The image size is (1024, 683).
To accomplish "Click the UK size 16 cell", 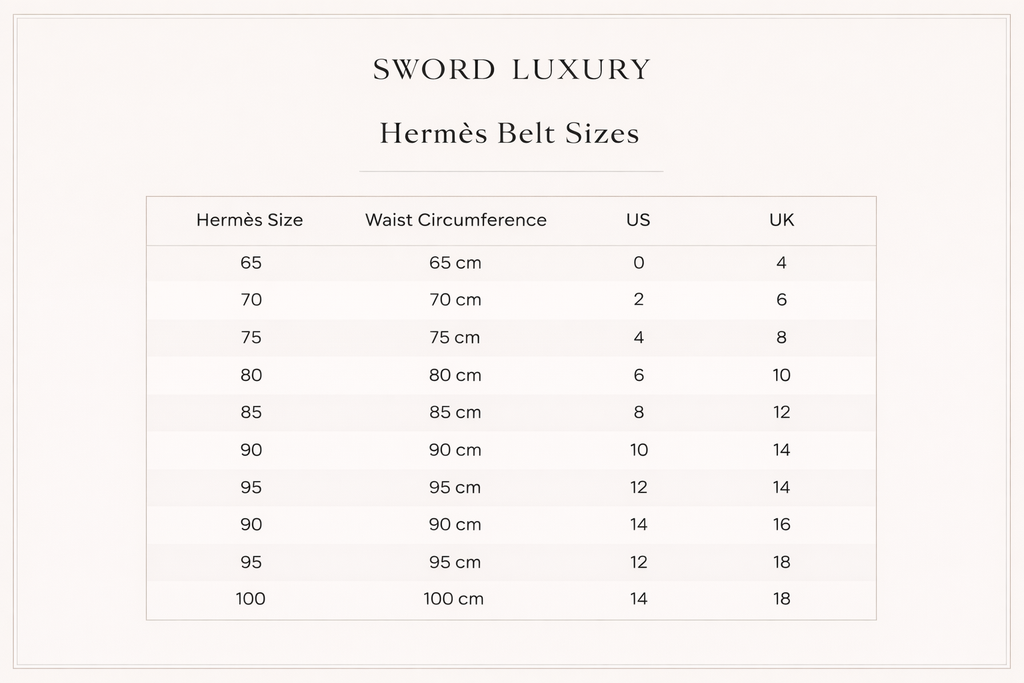I will pos(781,524).
